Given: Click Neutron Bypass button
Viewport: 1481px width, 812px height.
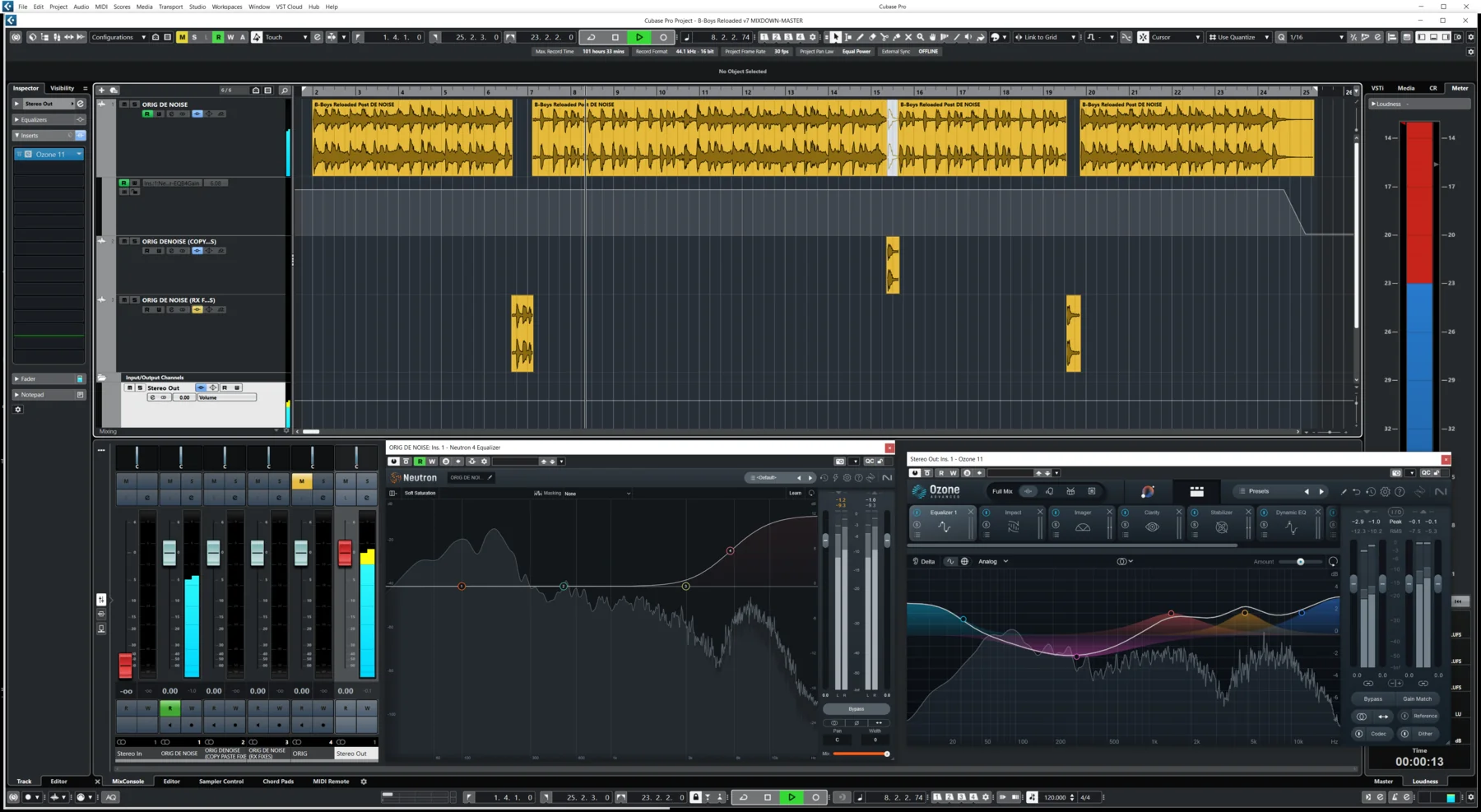Looking at the screenshot, I should [856, 708].
